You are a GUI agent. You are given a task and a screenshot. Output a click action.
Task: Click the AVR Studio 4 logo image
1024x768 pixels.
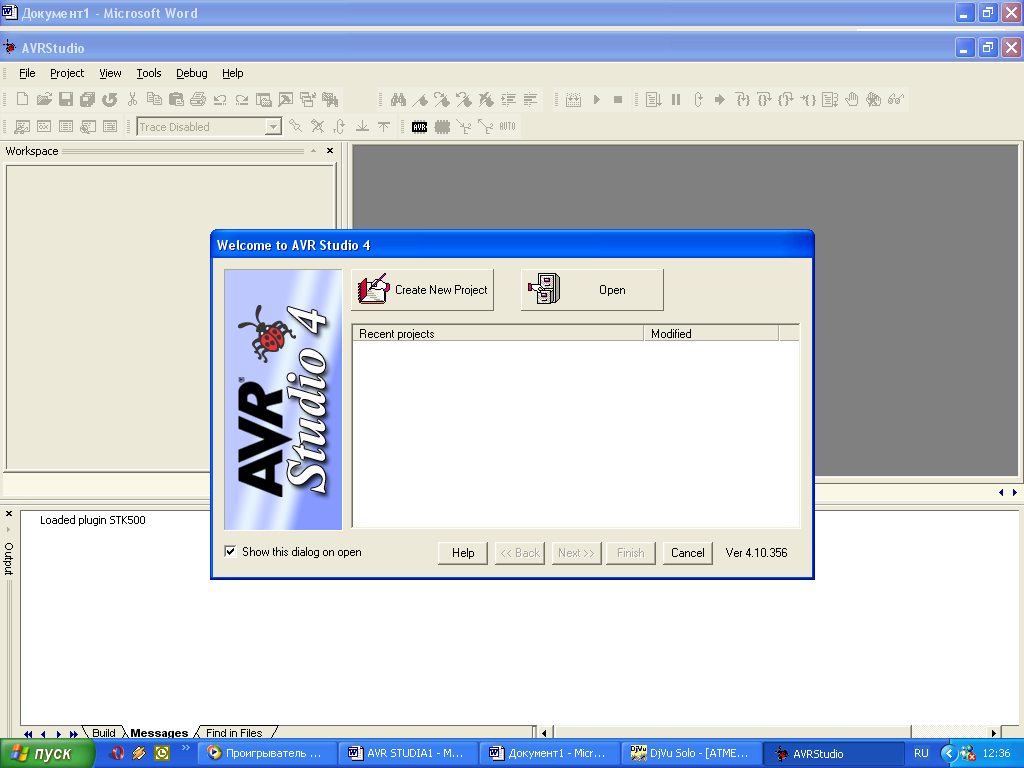coord(283,400)
